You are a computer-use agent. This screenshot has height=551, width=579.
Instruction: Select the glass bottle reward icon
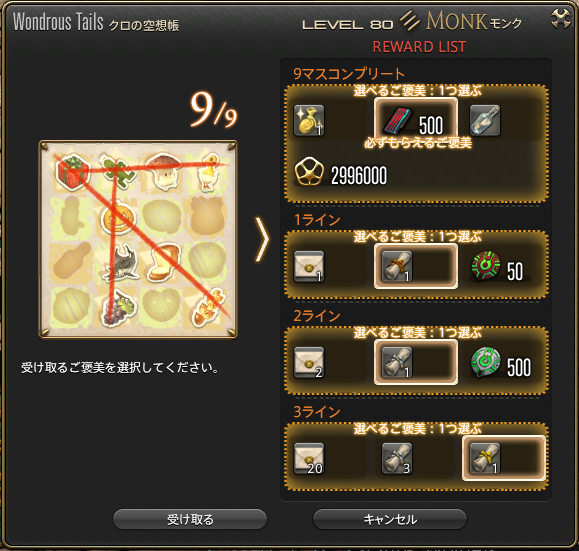(485, 120)
